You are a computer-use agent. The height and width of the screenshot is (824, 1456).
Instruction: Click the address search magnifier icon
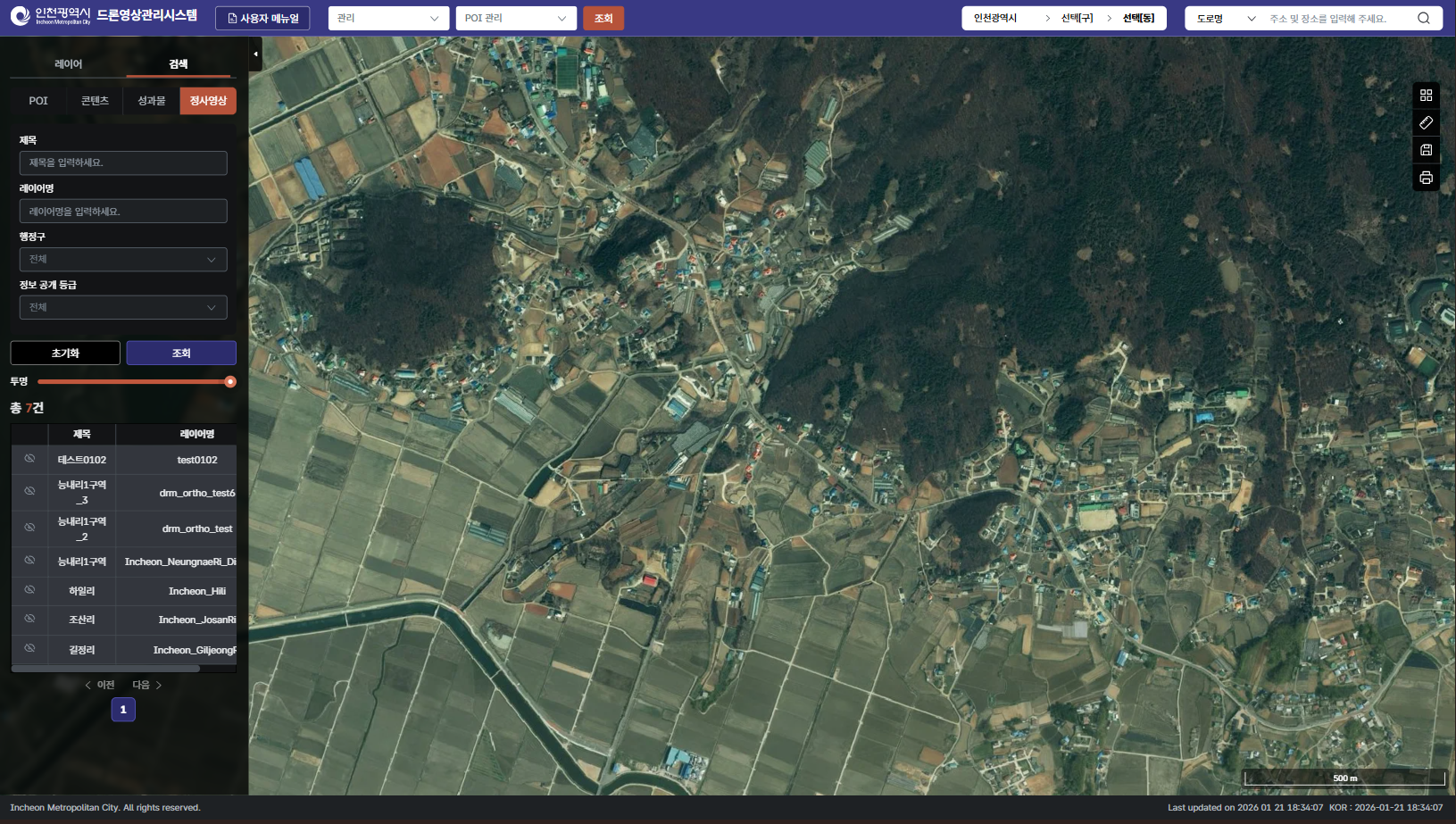(1423, 18)
